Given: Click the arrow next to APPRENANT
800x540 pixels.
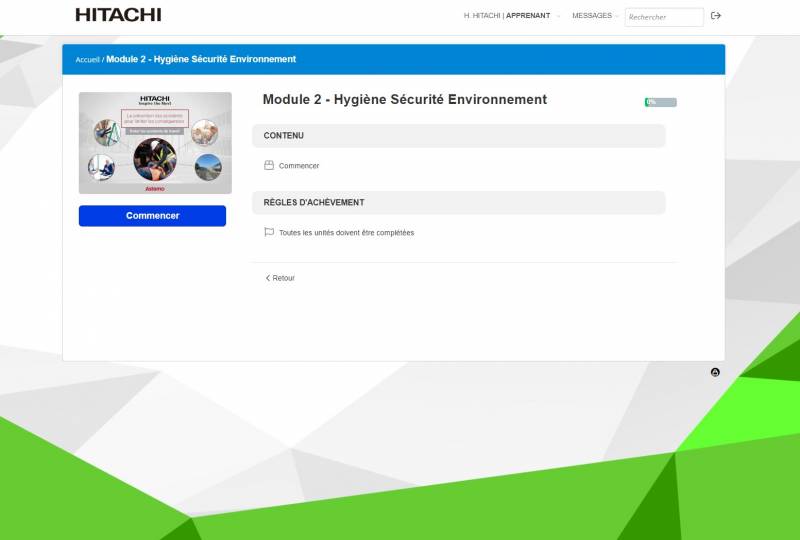Looking at the screenshot, I should pos(558,16).
